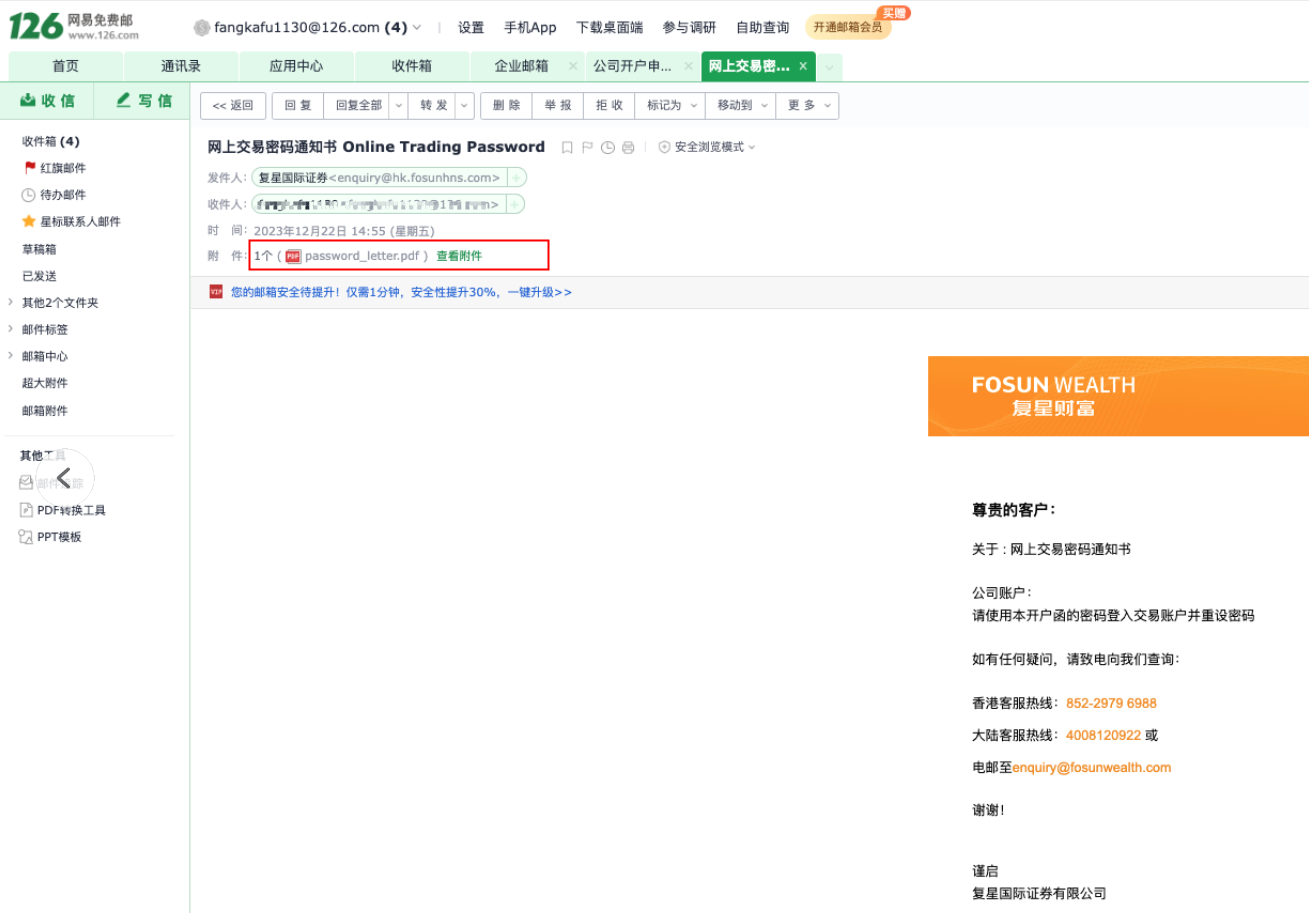Click the password_letter.pdf attachment icon
1309x913 pixels.
(293, 256)
